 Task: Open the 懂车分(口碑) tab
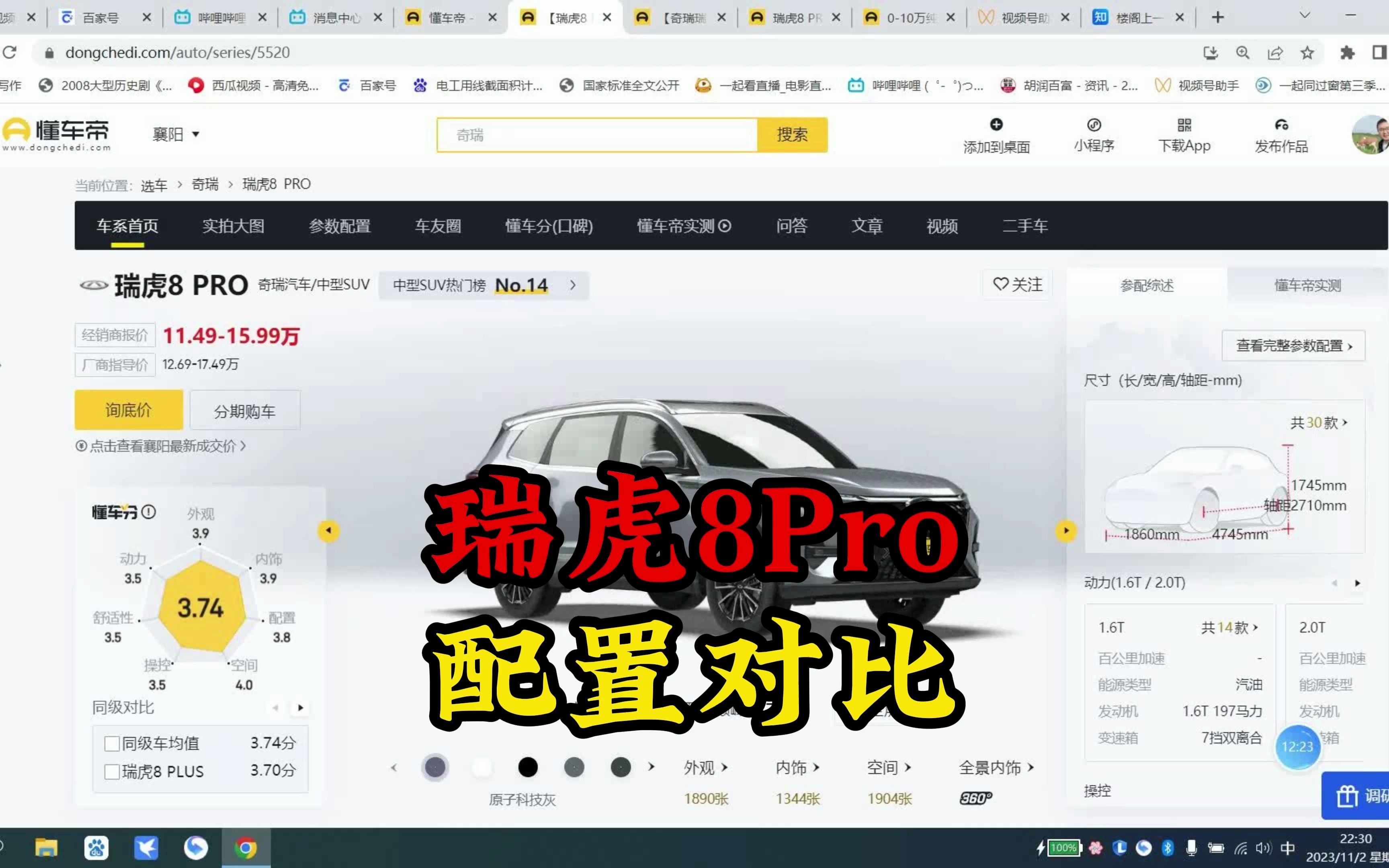click(x=549, y=225)
